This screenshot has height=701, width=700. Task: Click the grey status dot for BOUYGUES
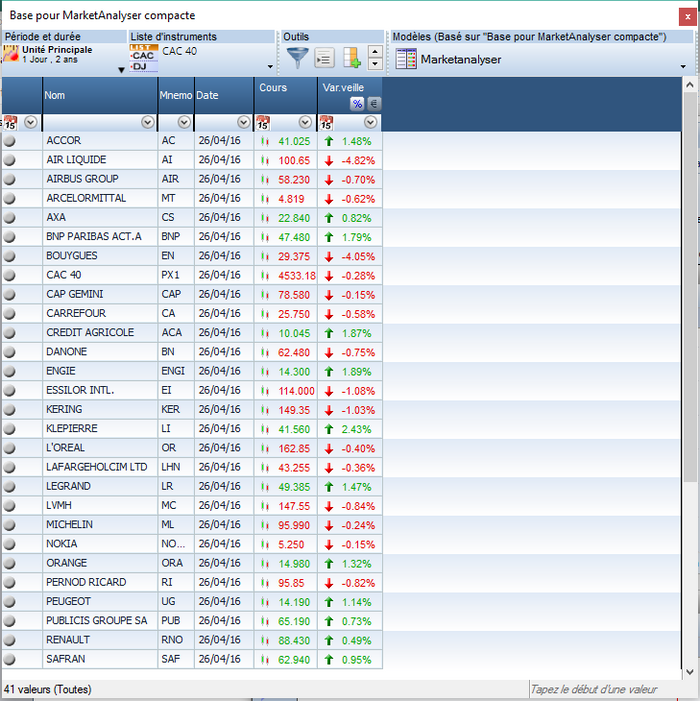(9, 256)
